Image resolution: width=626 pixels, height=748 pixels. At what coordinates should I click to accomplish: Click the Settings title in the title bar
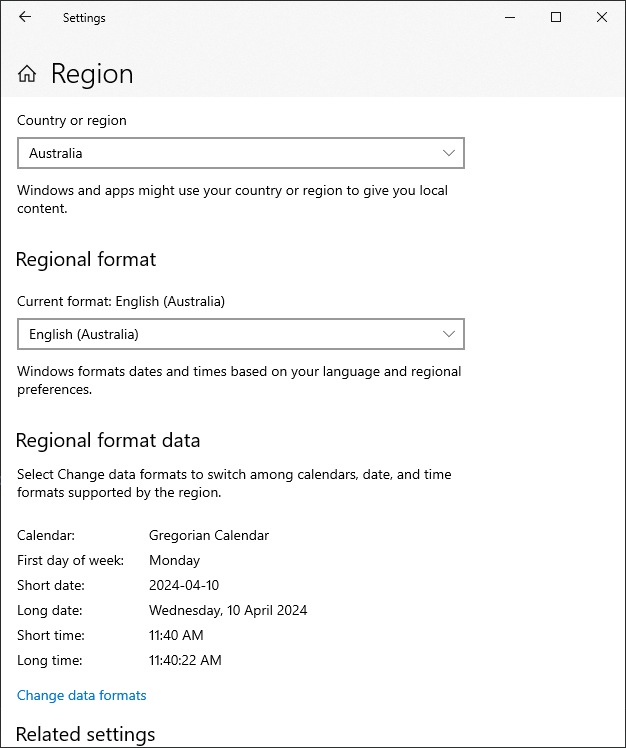coord(84,18)
